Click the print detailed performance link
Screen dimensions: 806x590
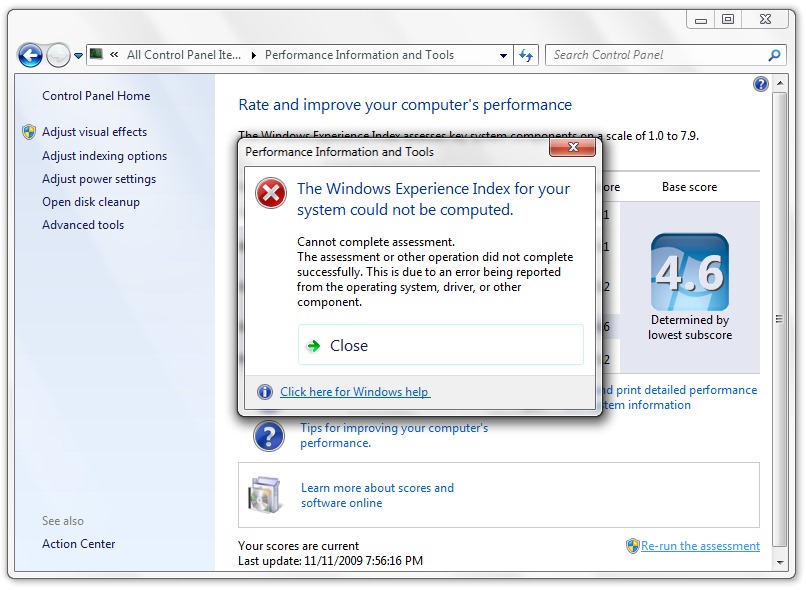pos(680,397)
